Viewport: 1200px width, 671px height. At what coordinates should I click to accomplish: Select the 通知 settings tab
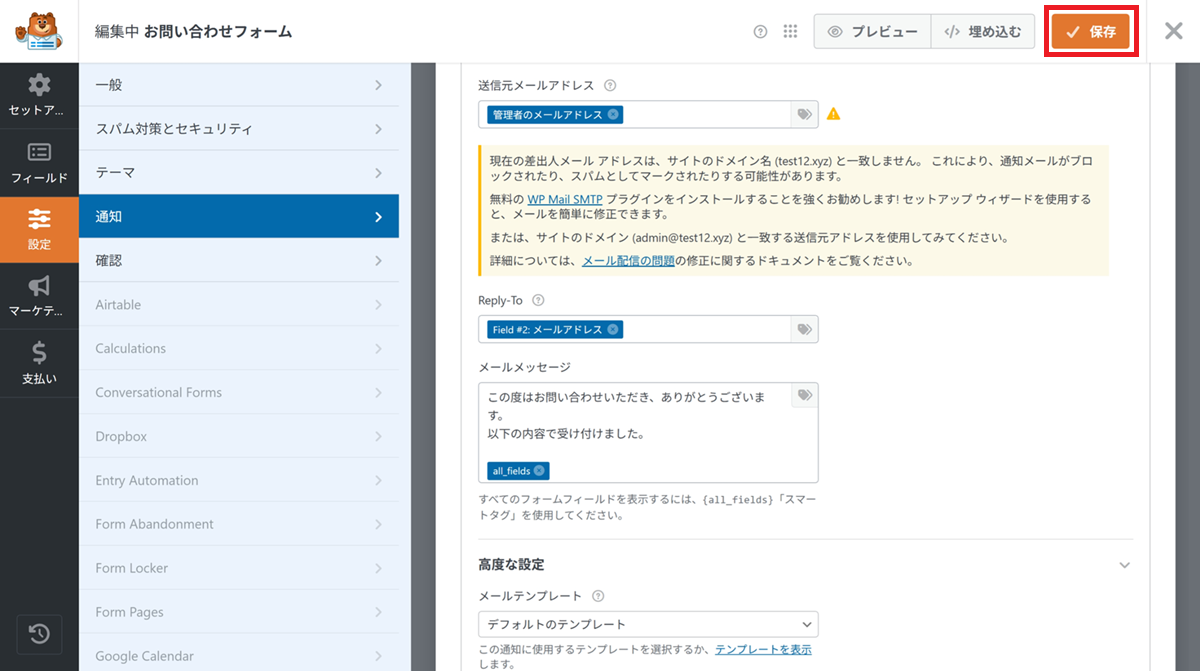coord(238,216)
